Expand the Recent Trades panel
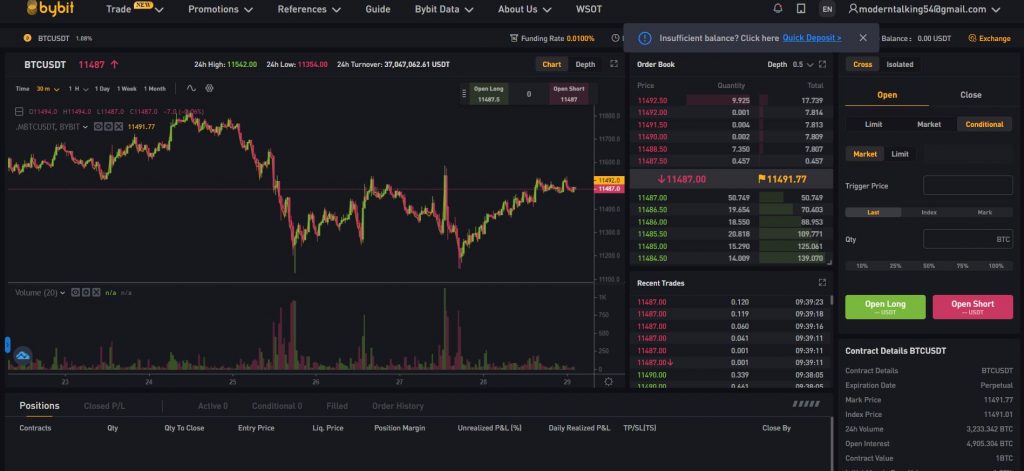Image resolution: width=1024 pixels, height=471 pixels. pyautogui.click(x=822, y=283)
